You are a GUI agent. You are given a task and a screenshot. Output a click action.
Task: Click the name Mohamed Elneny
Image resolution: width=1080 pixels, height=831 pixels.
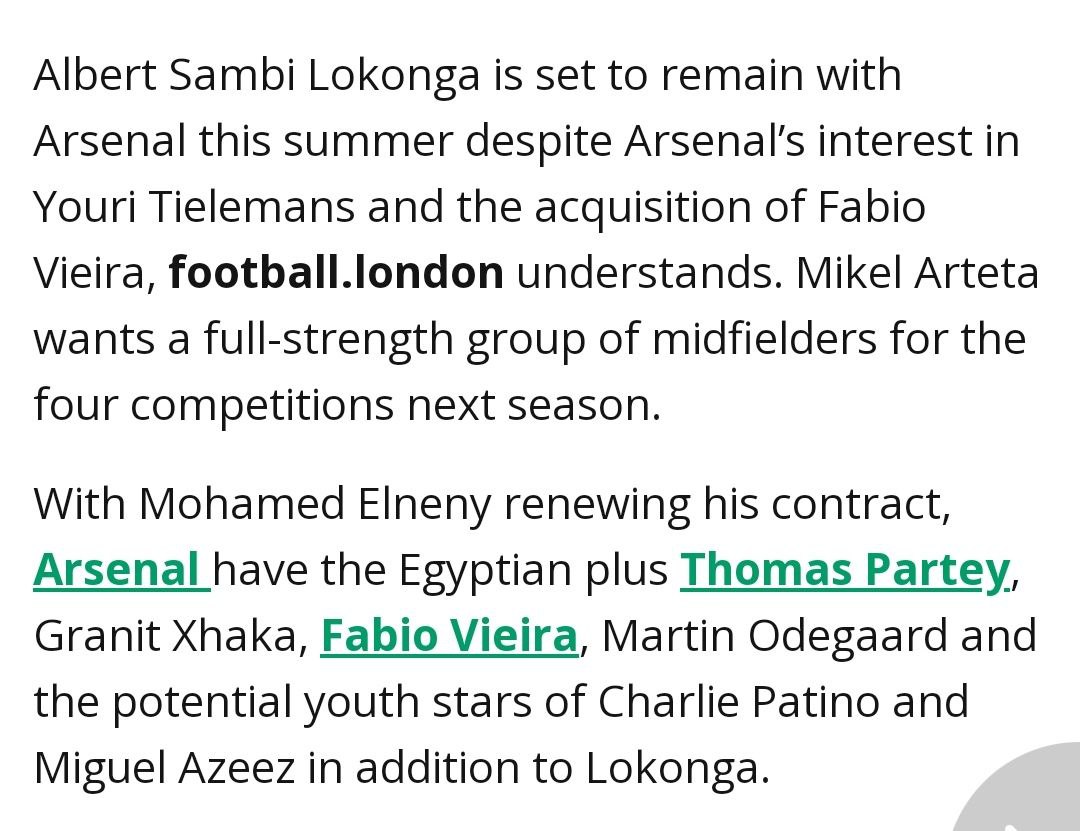click(x=314, y=504)
